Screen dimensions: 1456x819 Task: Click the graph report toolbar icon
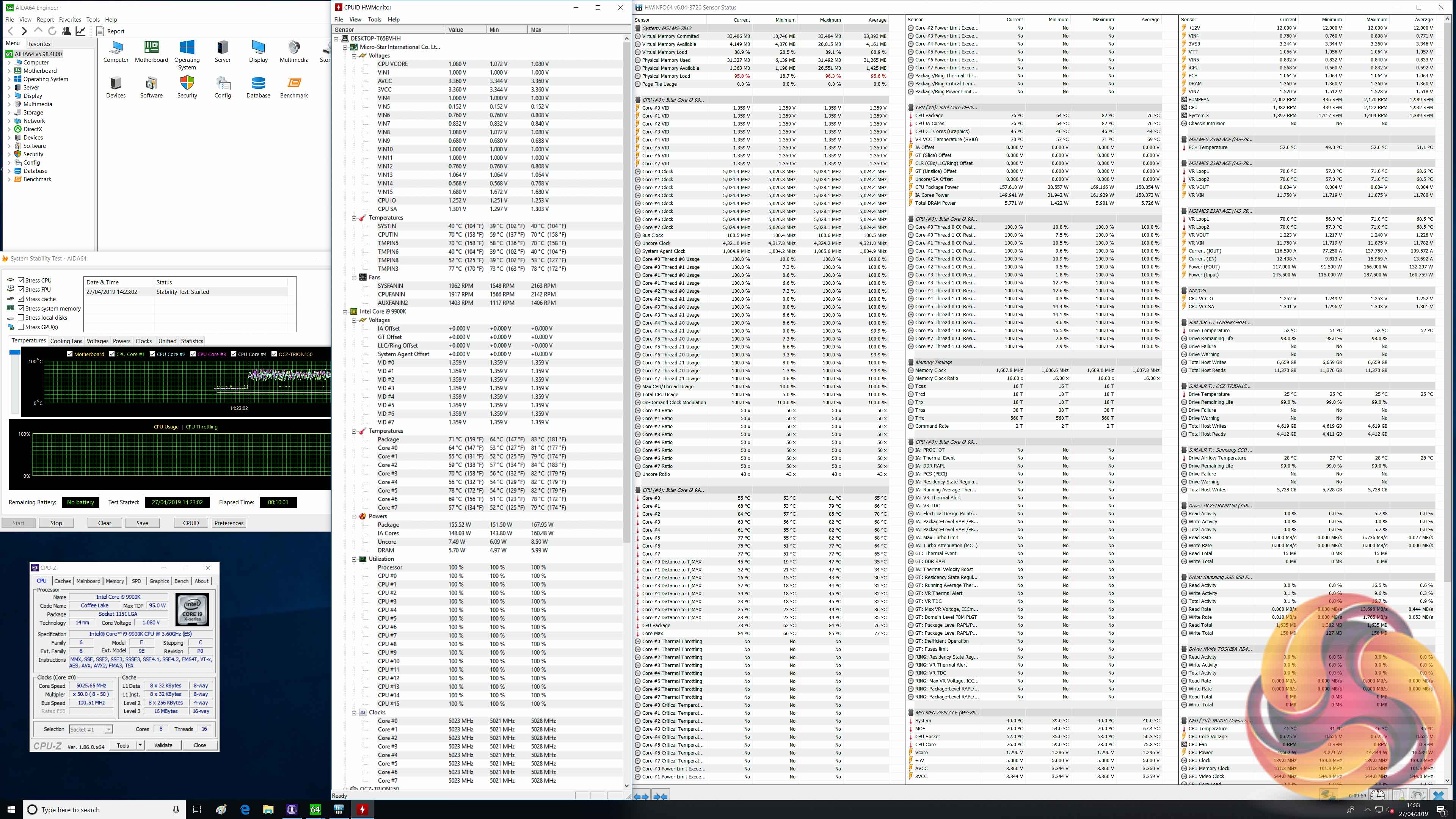click(81, 31)
